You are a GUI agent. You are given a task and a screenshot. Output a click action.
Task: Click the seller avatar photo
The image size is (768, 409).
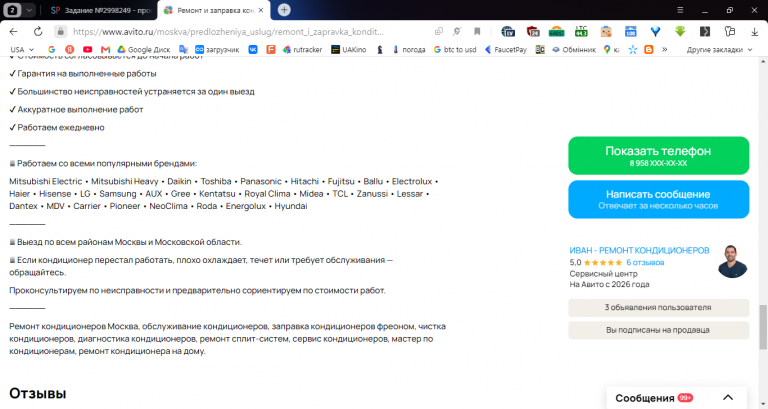732,261
